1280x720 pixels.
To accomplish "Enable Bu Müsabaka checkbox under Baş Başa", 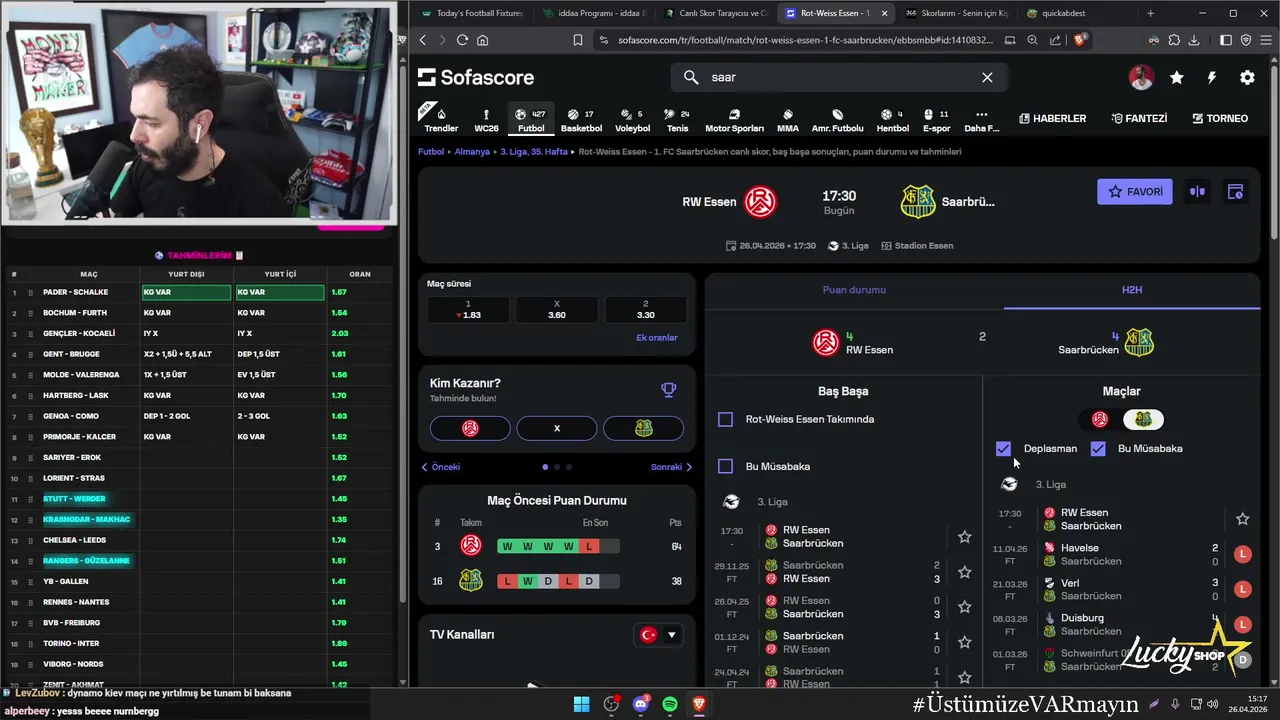I will tap(725, 466).
